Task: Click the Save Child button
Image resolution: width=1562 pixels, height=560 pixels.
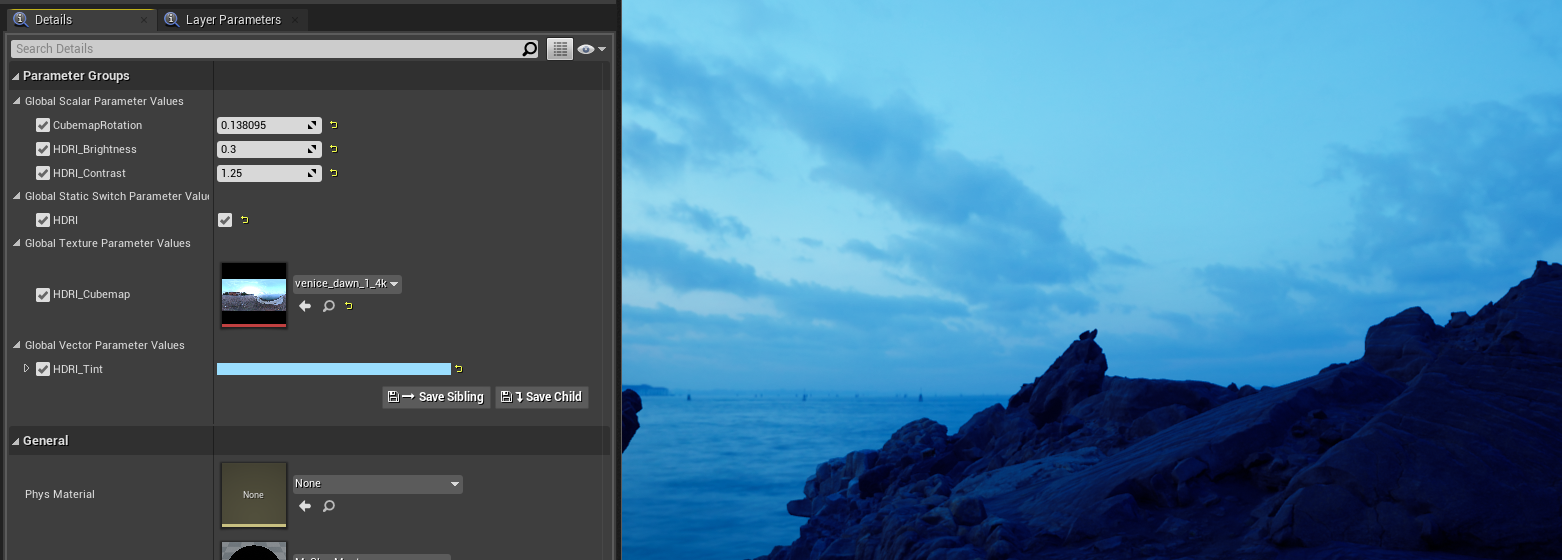Action: [542, 397]
